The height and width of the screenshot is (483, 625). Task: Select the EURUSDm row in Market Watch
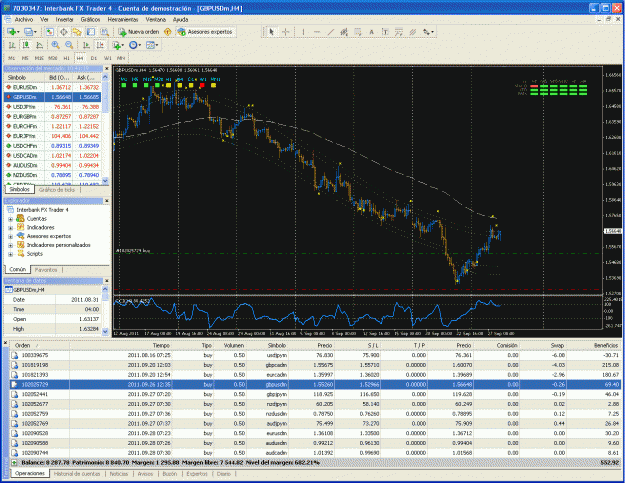point(53,87)
